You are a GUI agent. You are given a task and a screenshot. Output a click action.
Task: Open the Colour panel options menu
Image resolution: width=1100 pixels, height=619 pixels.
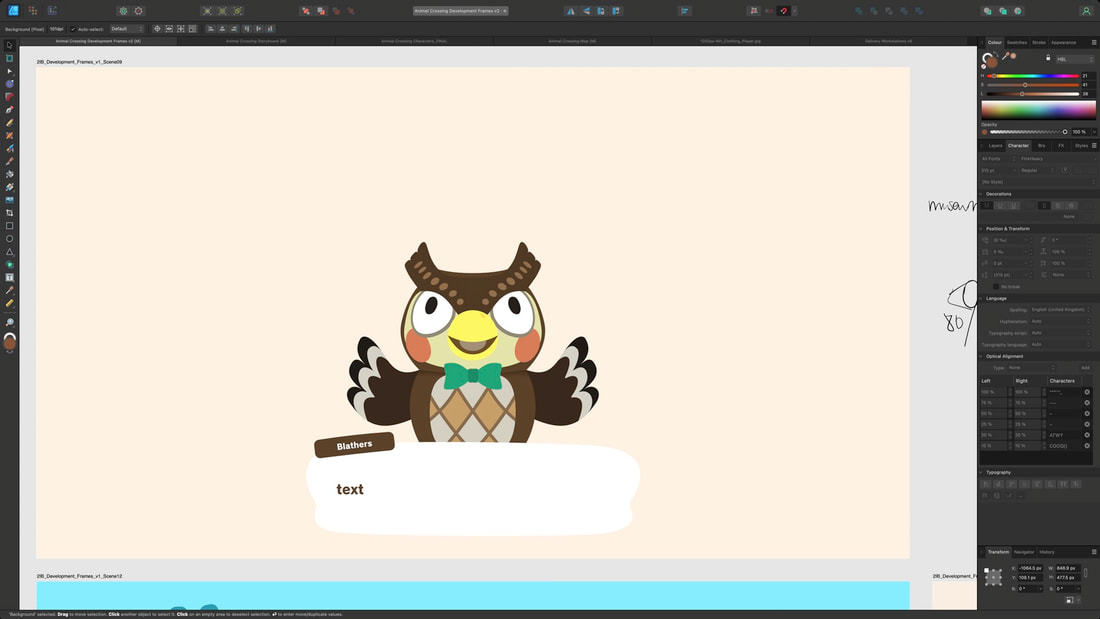[x=1094, y=42]
